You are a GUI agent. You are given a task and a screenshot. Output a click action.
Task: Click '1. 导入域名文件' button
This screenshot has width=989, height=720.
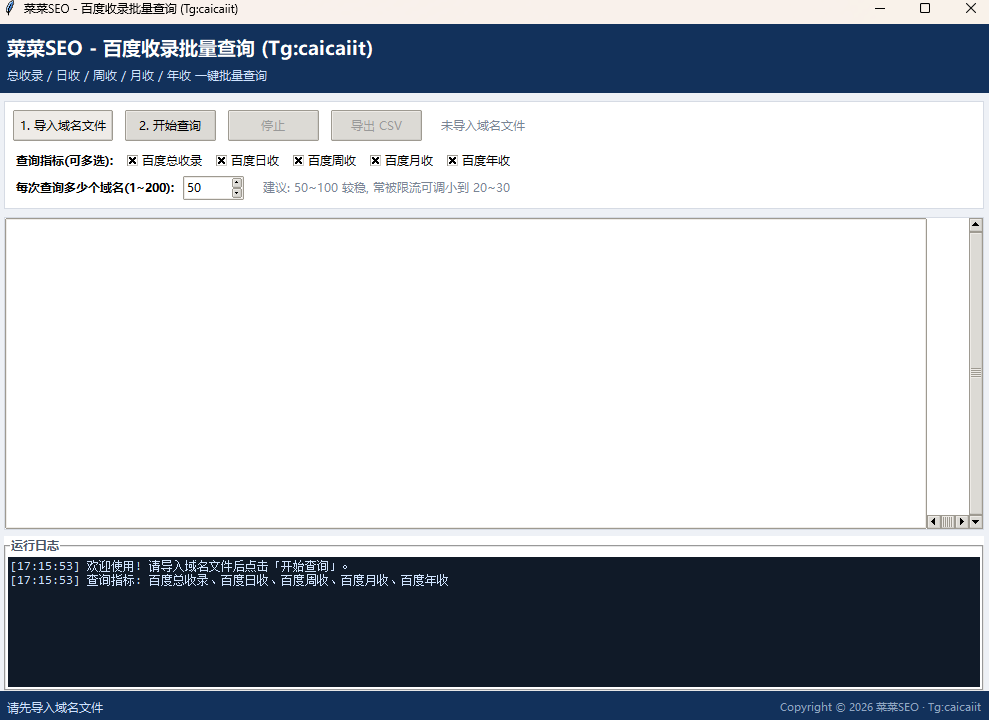pyautogui.click(x=63, y=125)
